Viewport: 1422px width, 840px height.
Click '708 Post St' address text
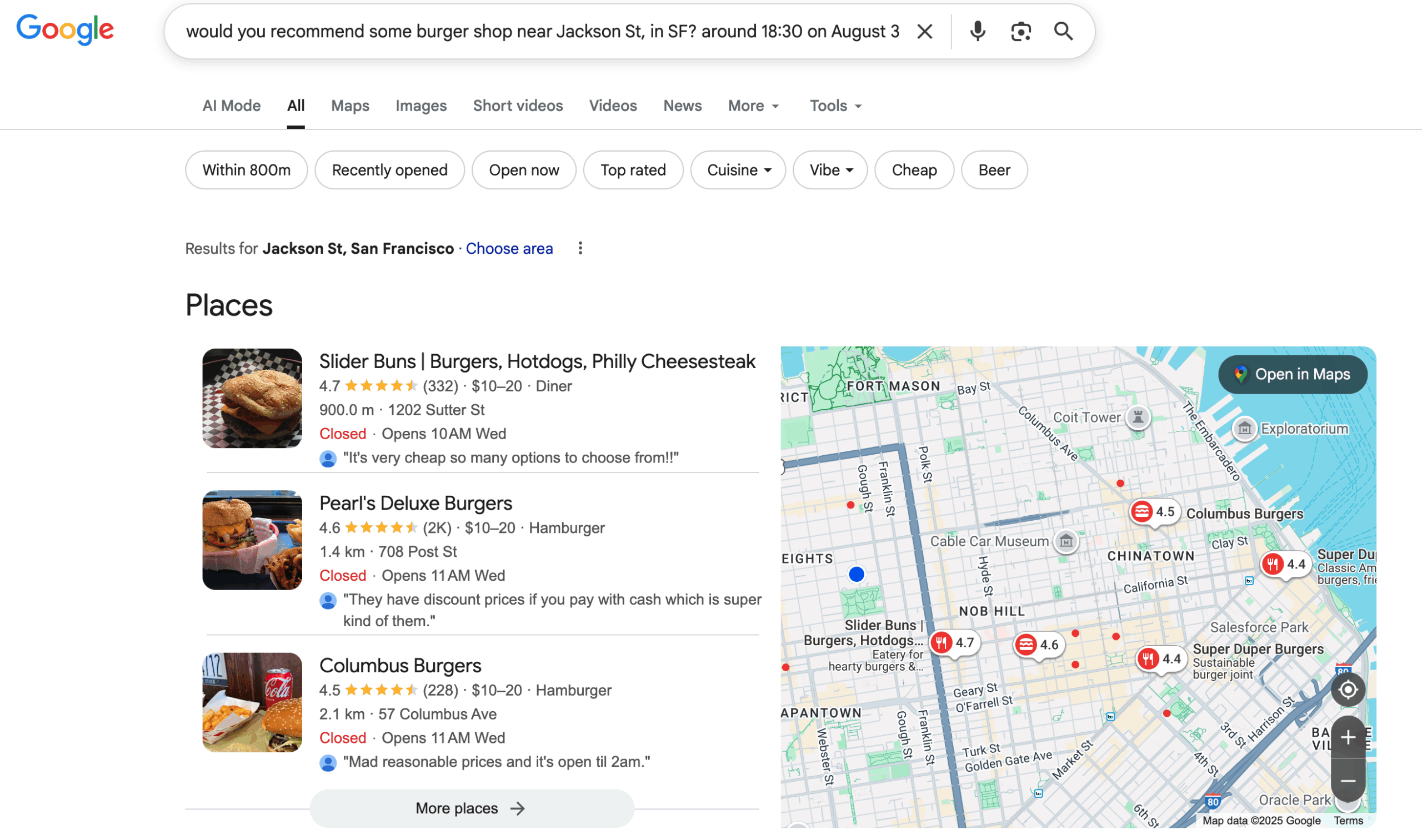(x=417, y=552)
